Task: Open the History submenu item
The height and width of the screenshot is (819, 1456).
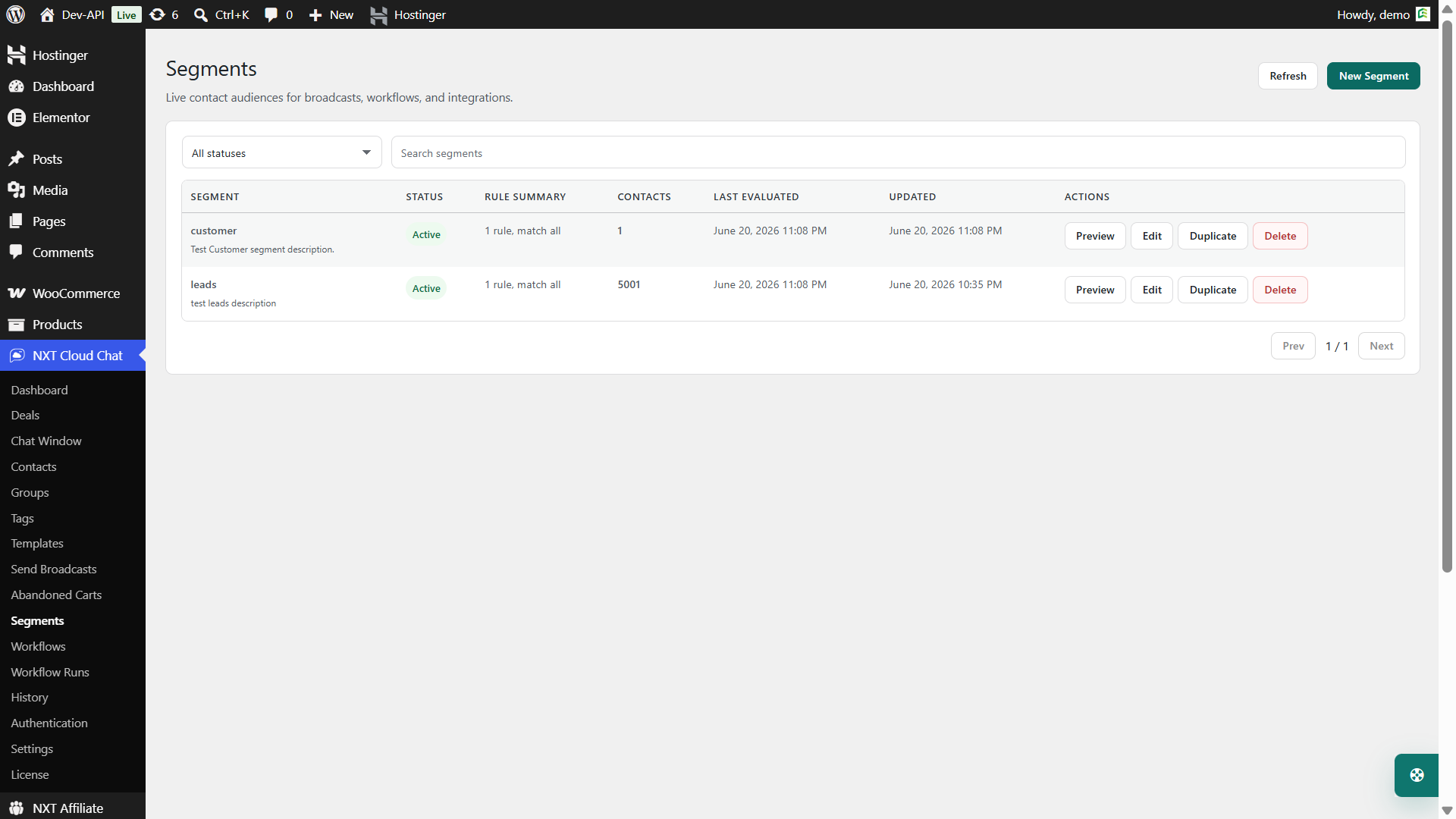Action: (x=29, y=697)
